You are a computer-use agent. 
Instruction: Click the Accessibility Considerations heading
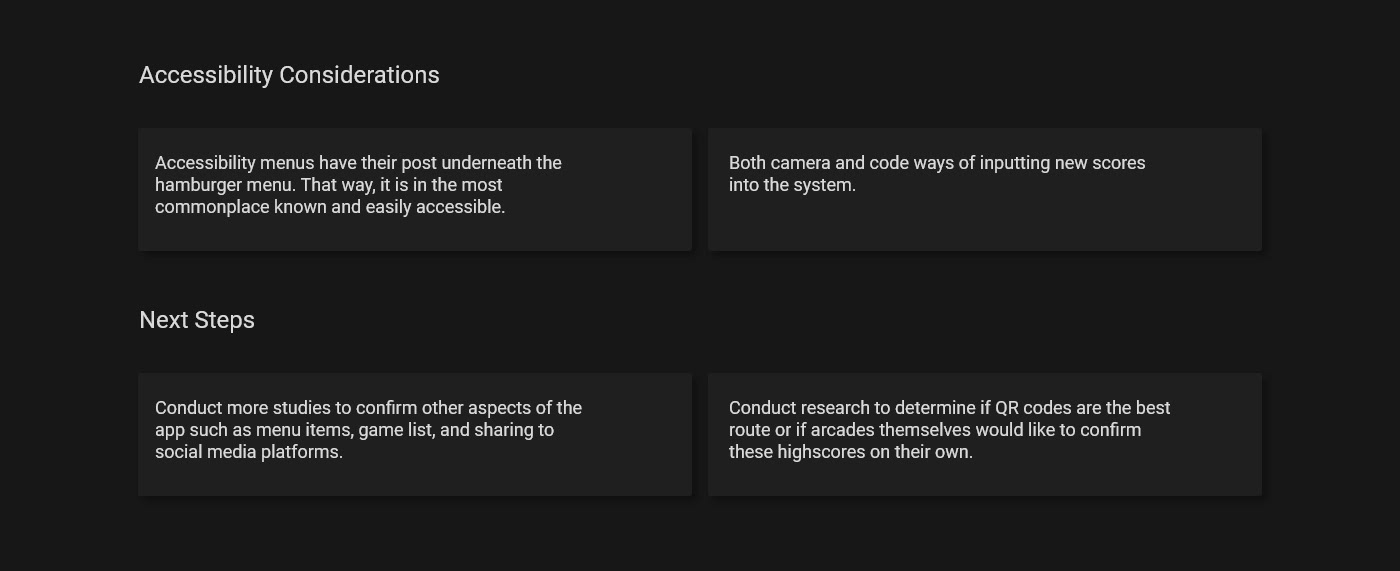click(x=289, y=75)
